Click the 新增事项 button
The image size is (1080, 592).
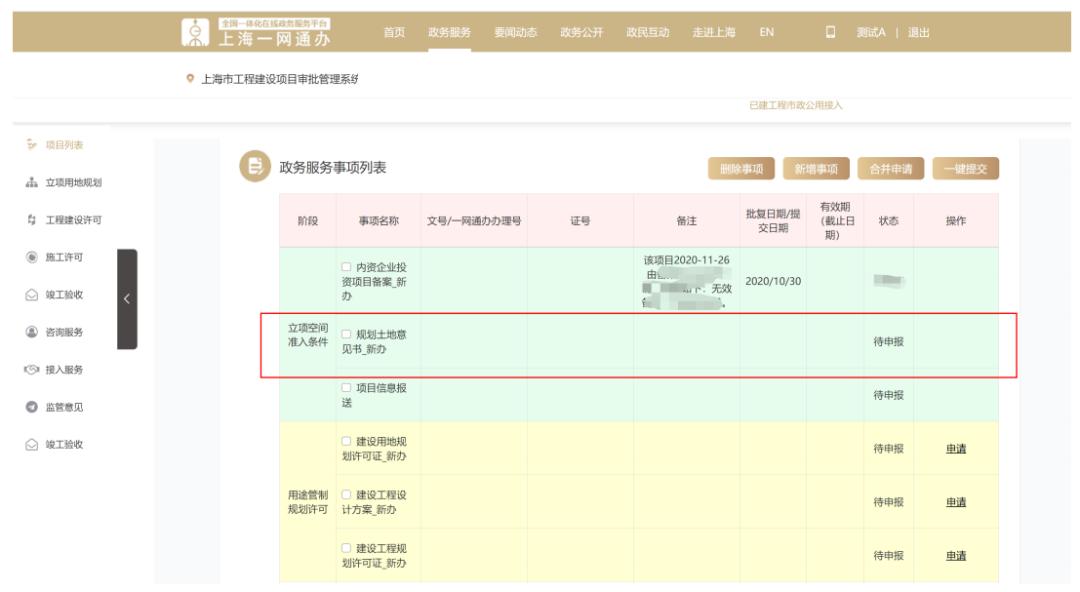tap(817, 169)
